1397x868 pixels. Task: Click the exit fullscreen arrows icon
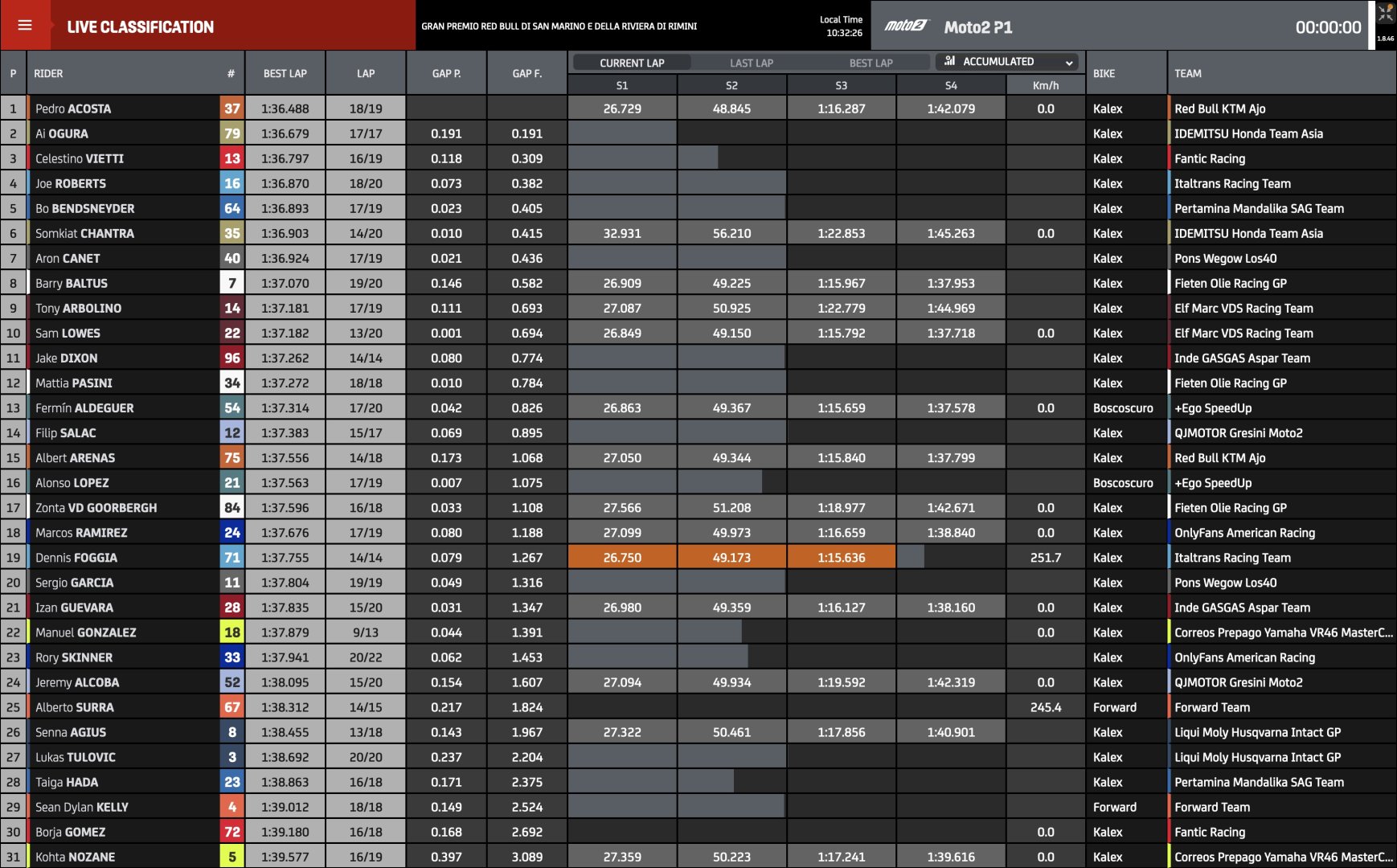(x=1386, y=13)
